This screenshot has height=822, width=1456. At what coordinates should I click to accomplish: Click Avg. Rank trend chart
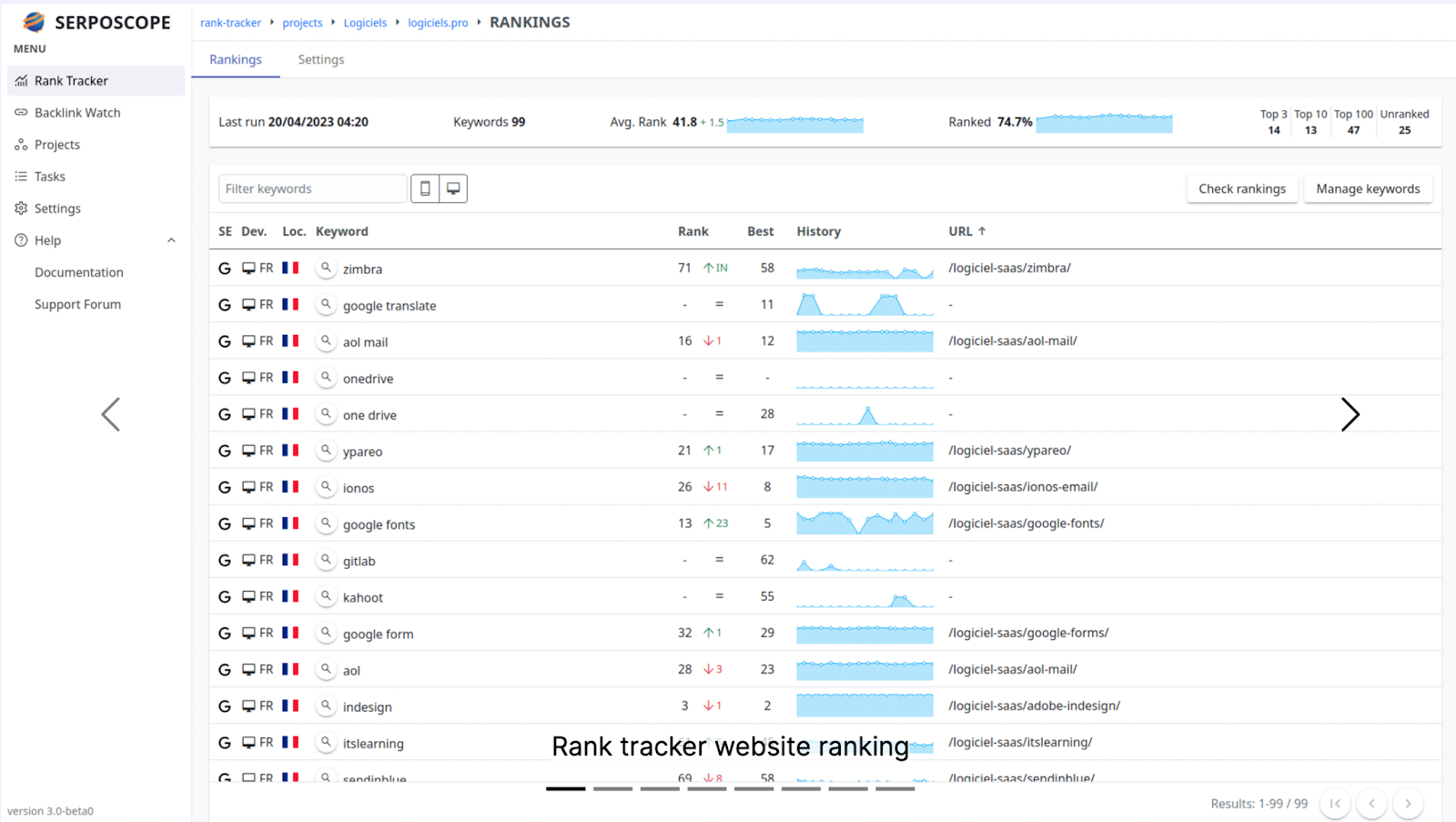794,123
